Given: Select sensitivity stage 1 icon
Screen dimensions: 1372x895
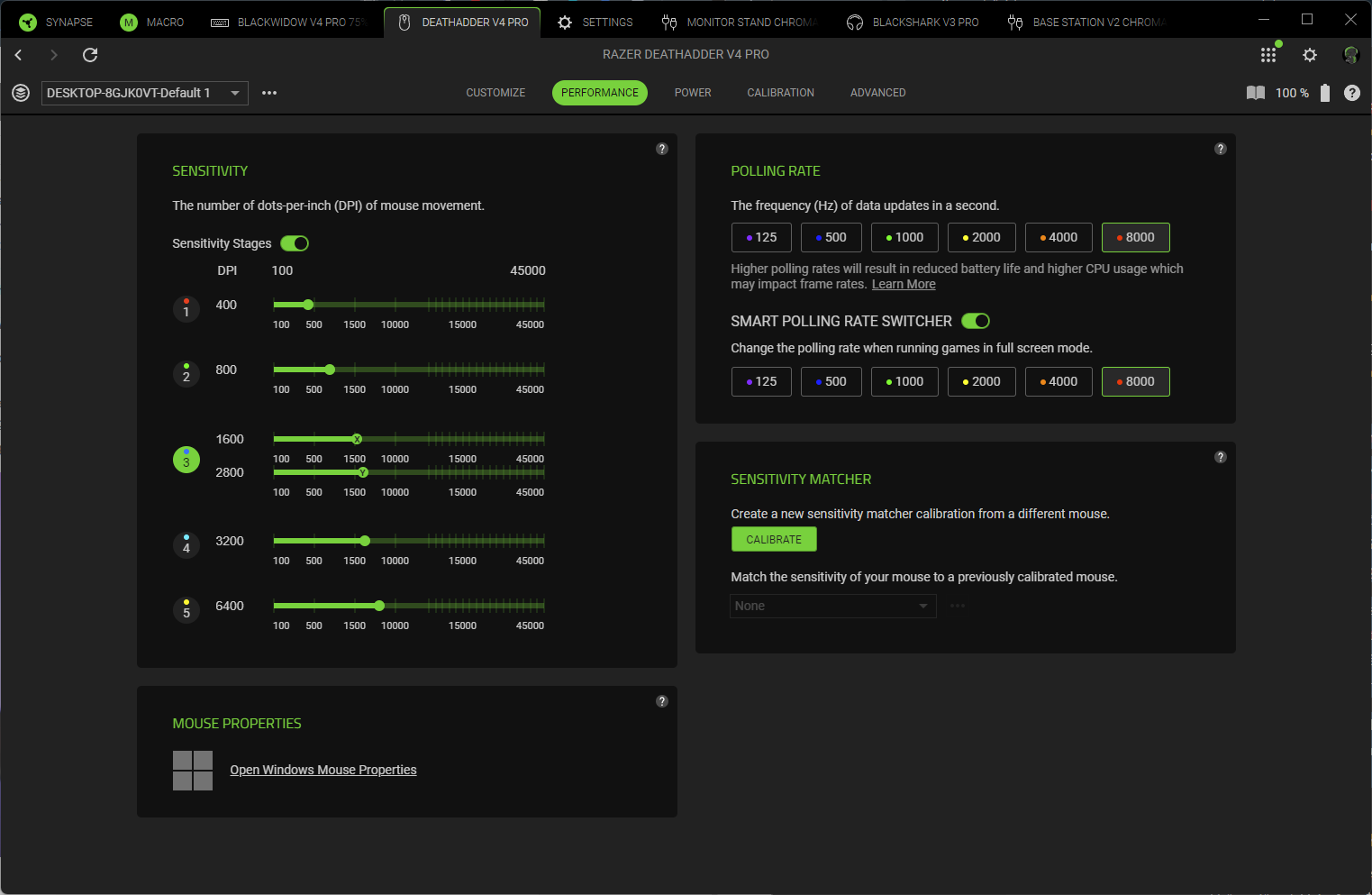Looking at the screenshot, I should tap(186, 309).
